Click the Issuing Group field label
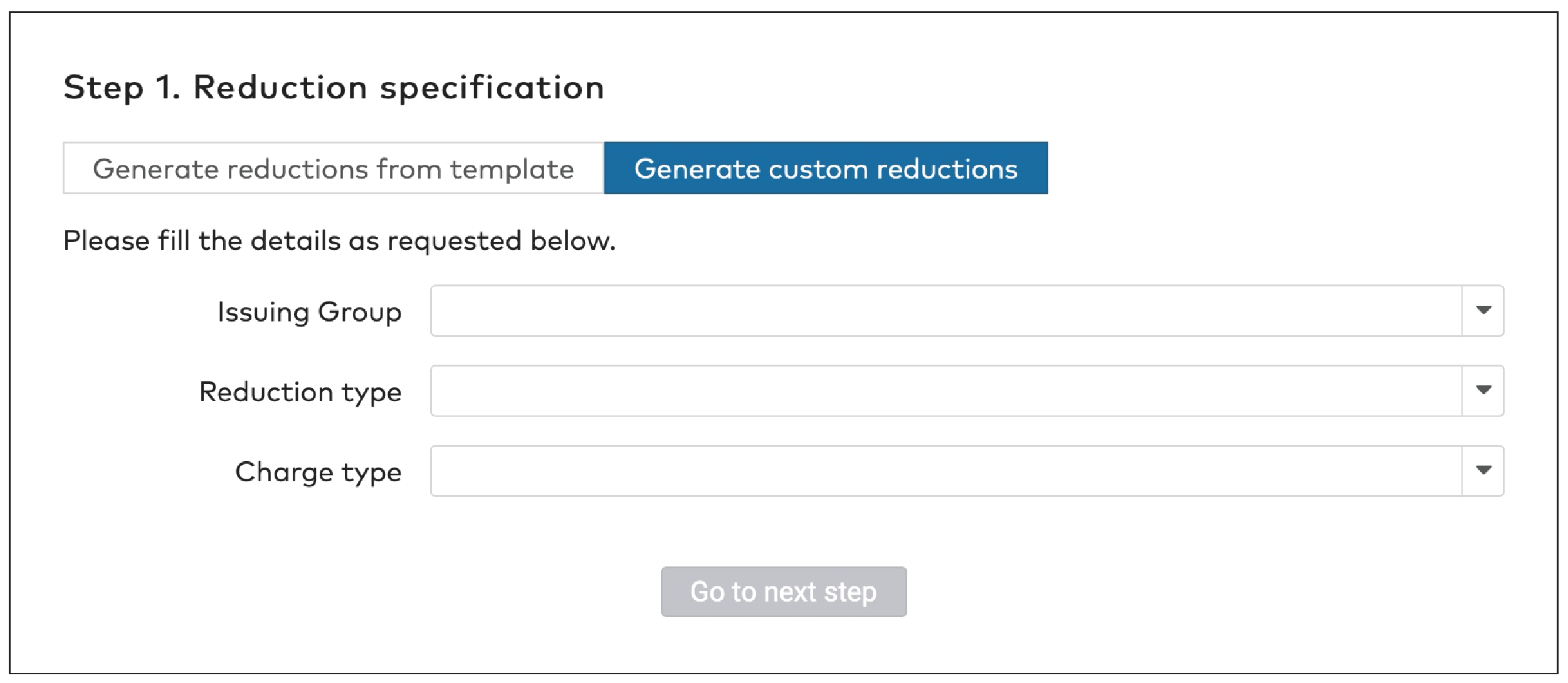 310,311
